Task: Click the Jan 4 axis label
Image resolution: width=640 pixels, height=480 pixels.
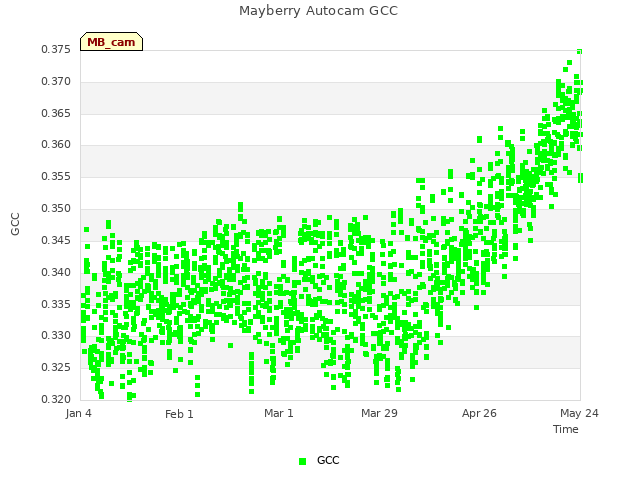Action: pyautogui.click(x=78, y=413)
